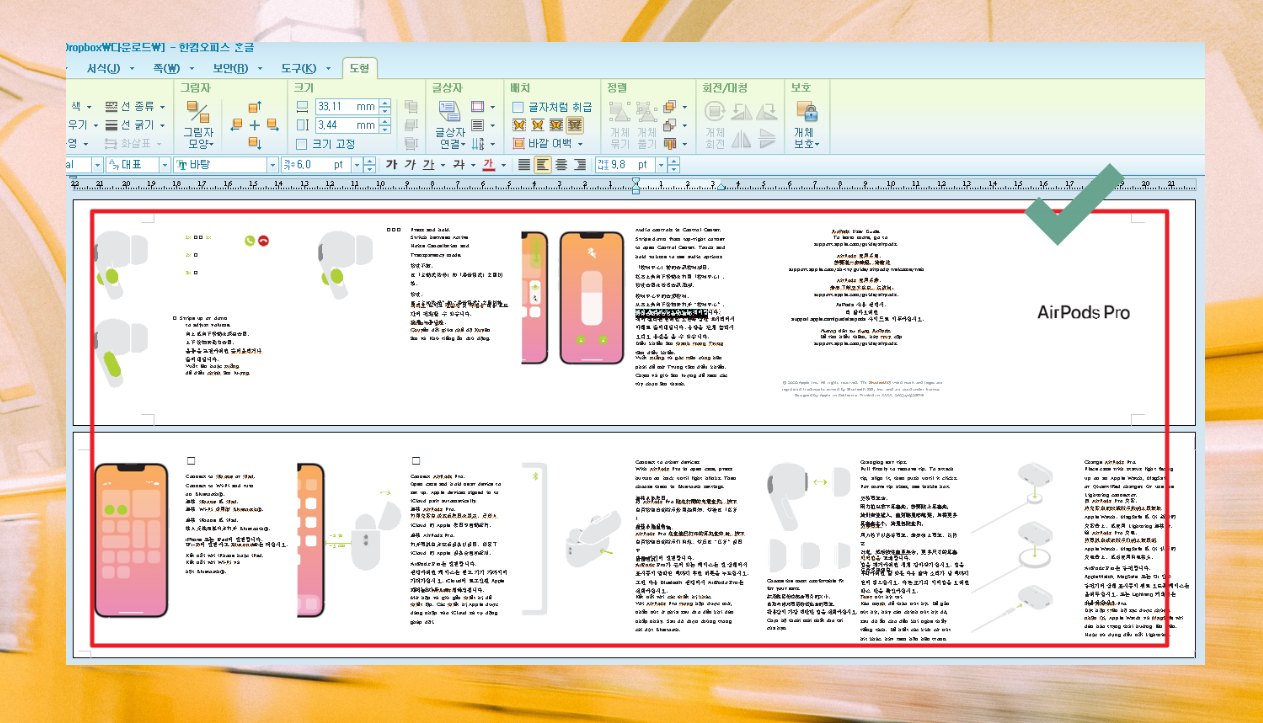The image size is (1263, 723).
Task: Toggle italic 가 formatting
Action: pos(410,164)
